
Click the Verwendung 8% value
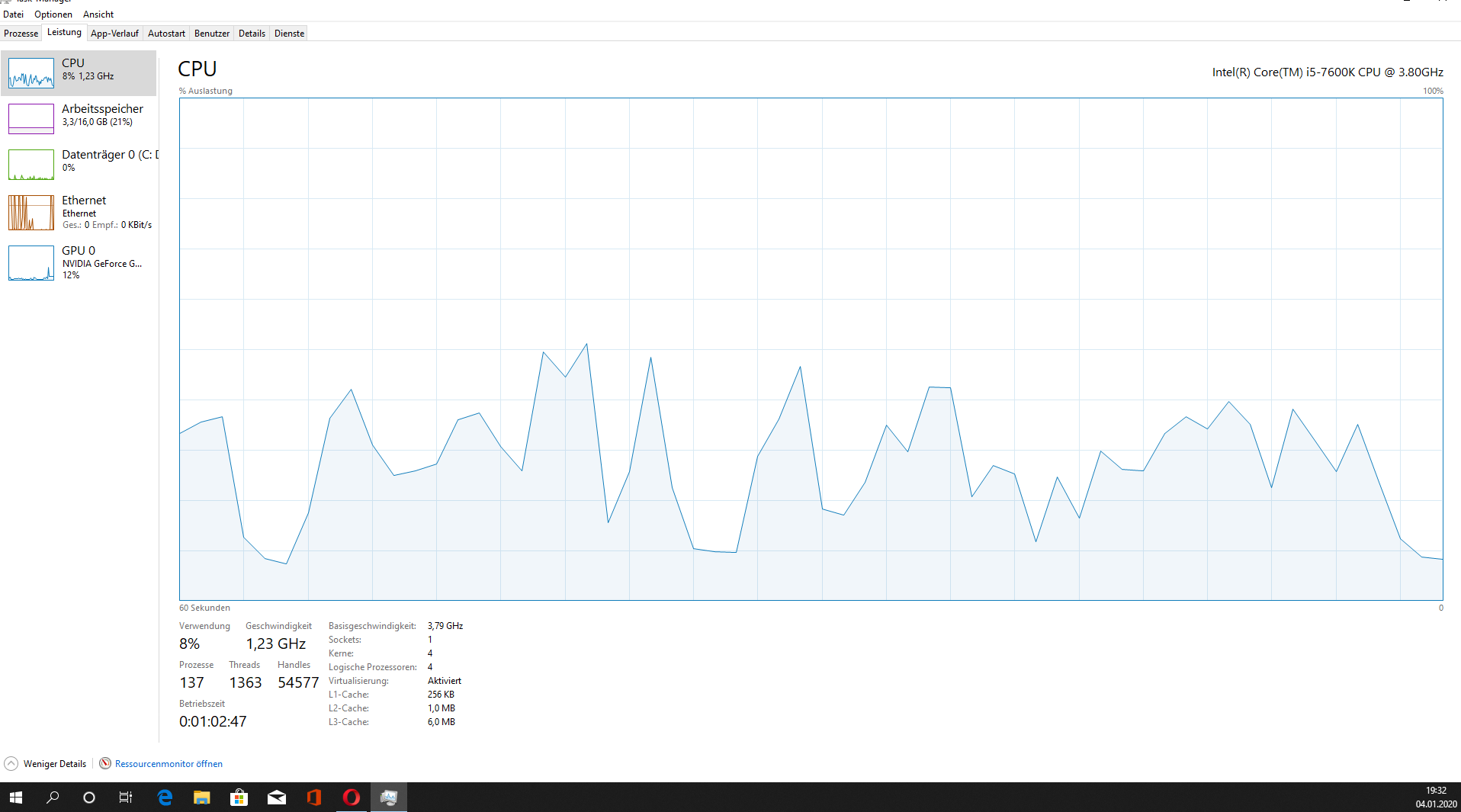point(189,644)
